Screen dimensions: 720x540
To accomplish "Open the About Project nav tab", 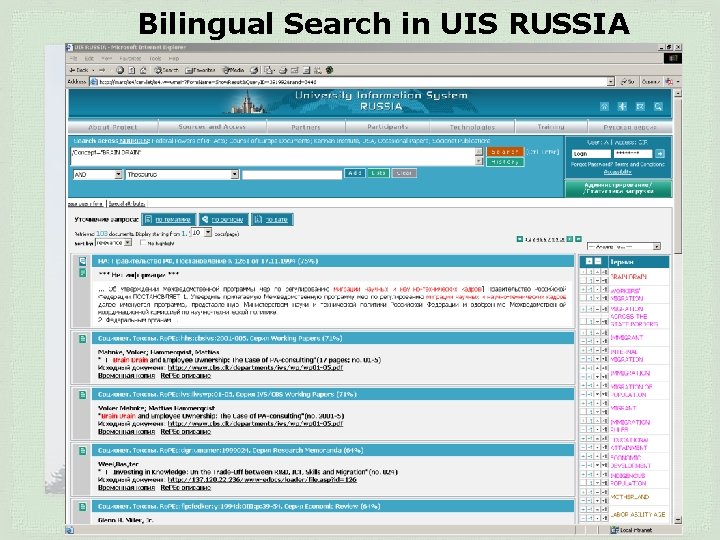I will click(112, 127).
